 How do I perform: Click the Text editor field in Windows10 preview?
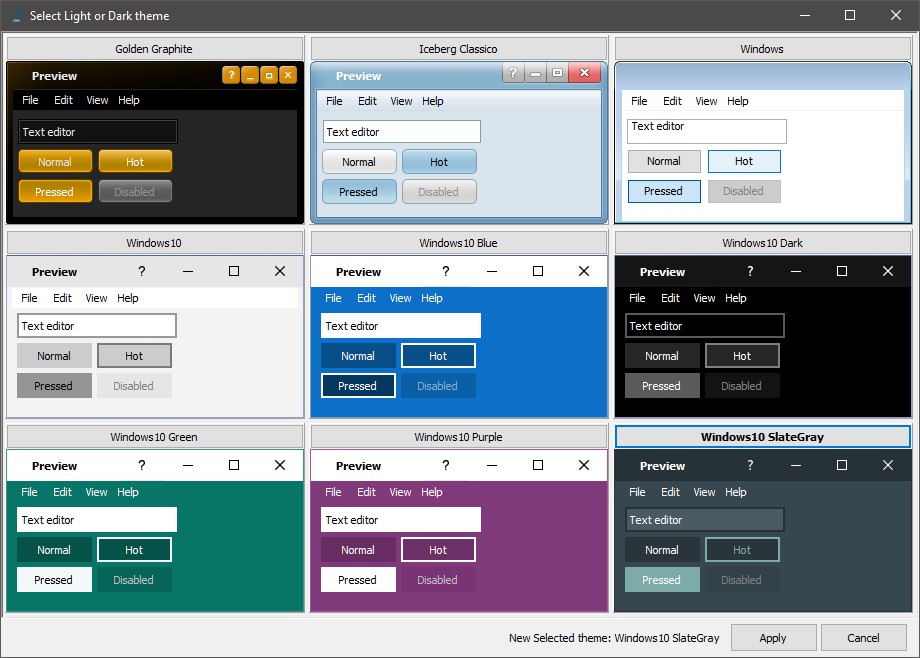point(97,326)
